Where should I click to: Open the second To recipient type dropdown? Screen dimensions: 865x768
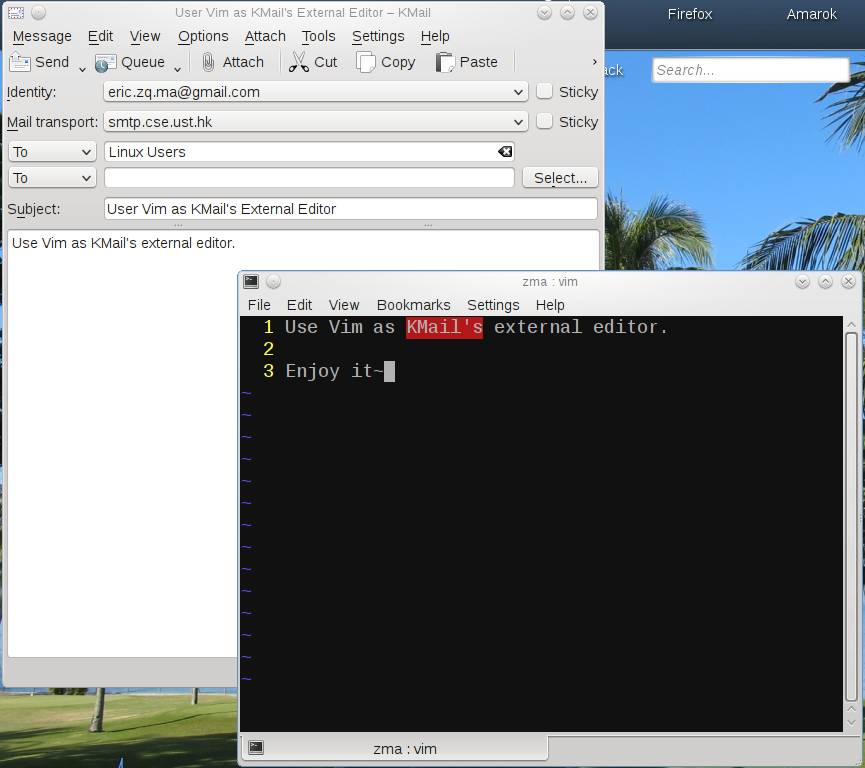tap(52, 178)
